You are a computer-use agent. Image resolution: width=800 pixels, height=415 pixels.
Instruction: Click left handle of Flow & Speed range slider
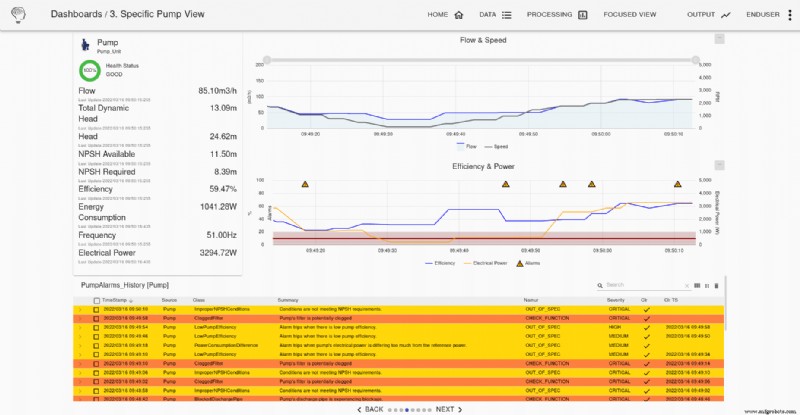[x=267, y=60]
